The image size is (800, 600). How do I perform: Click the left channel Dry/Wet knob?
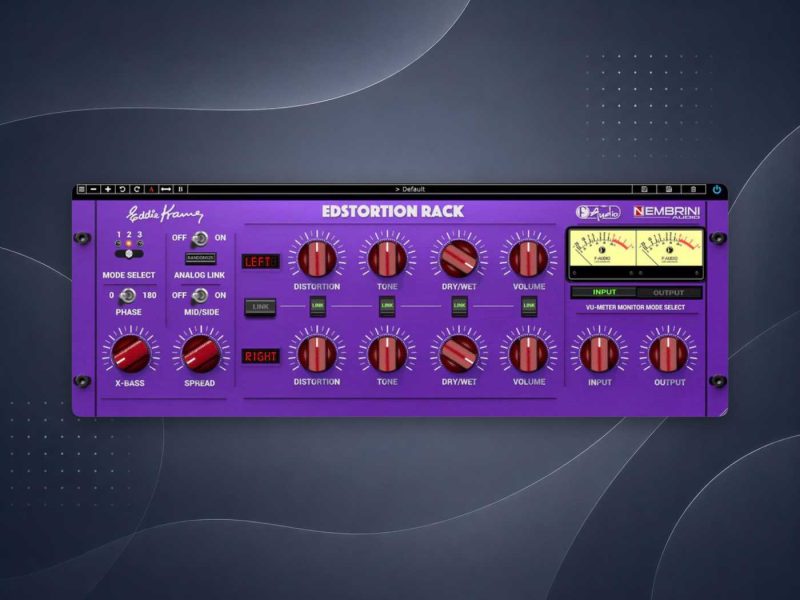[459, 258]
